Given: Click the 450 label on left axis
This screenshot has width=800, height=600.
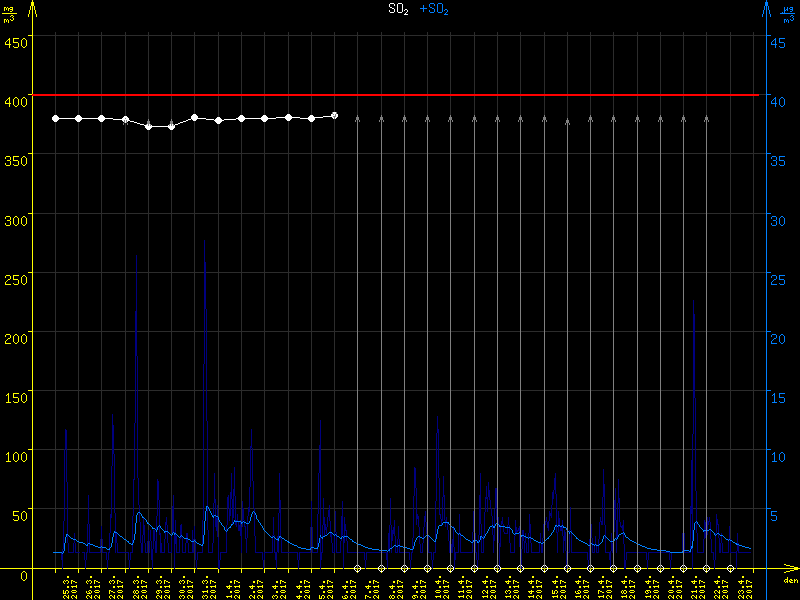Looking at the screenshot, I should coord(16,42).
